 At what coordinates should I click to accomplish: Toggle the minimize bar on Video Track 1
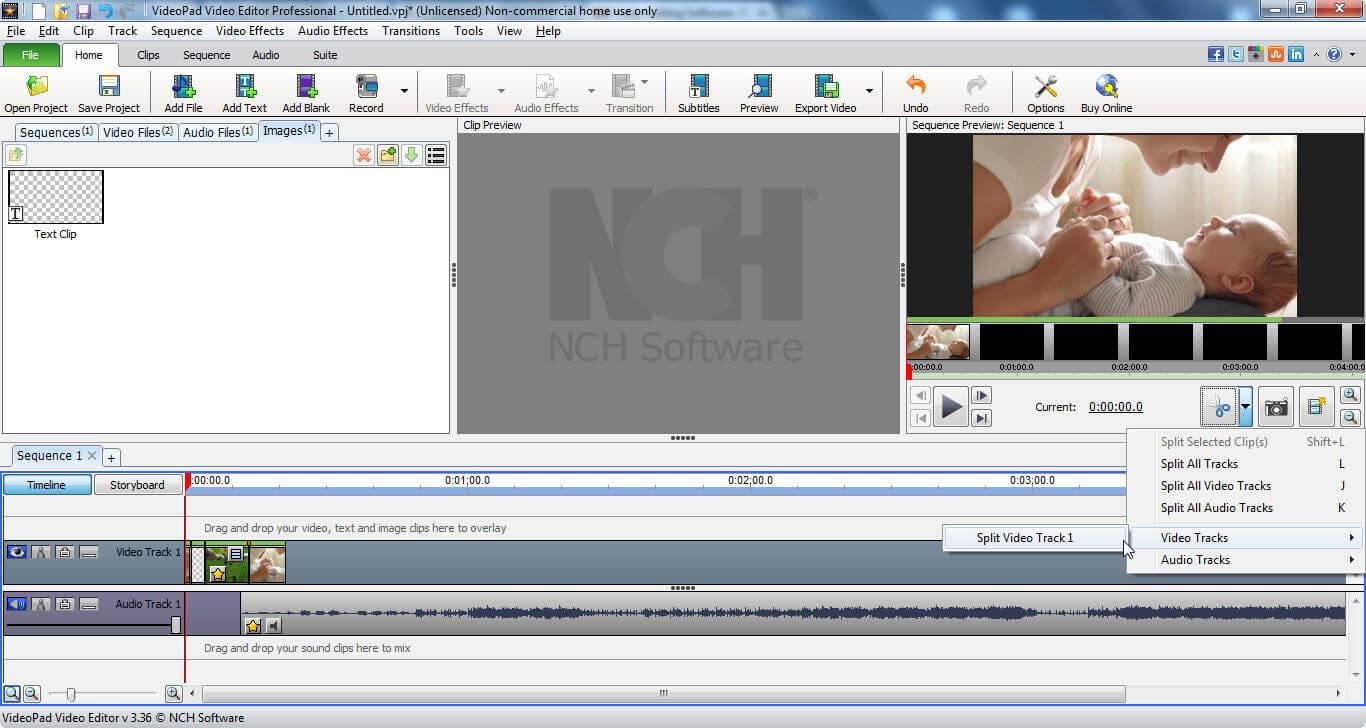[x=89, y=552]
